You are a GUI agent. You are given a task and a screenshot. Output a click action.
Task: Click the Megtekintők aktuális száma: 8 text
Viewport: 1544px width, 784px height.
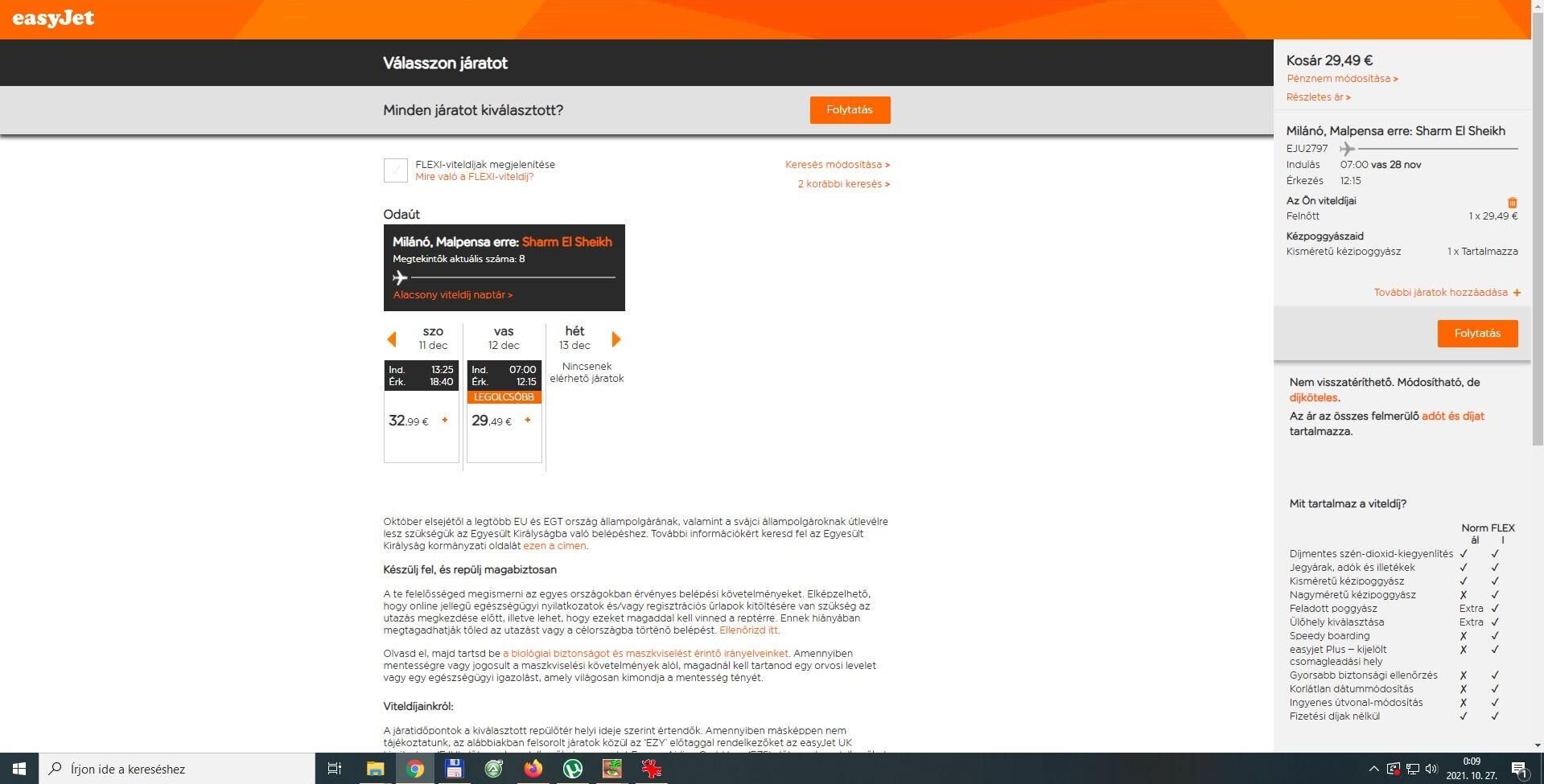[x=459, y=259]
